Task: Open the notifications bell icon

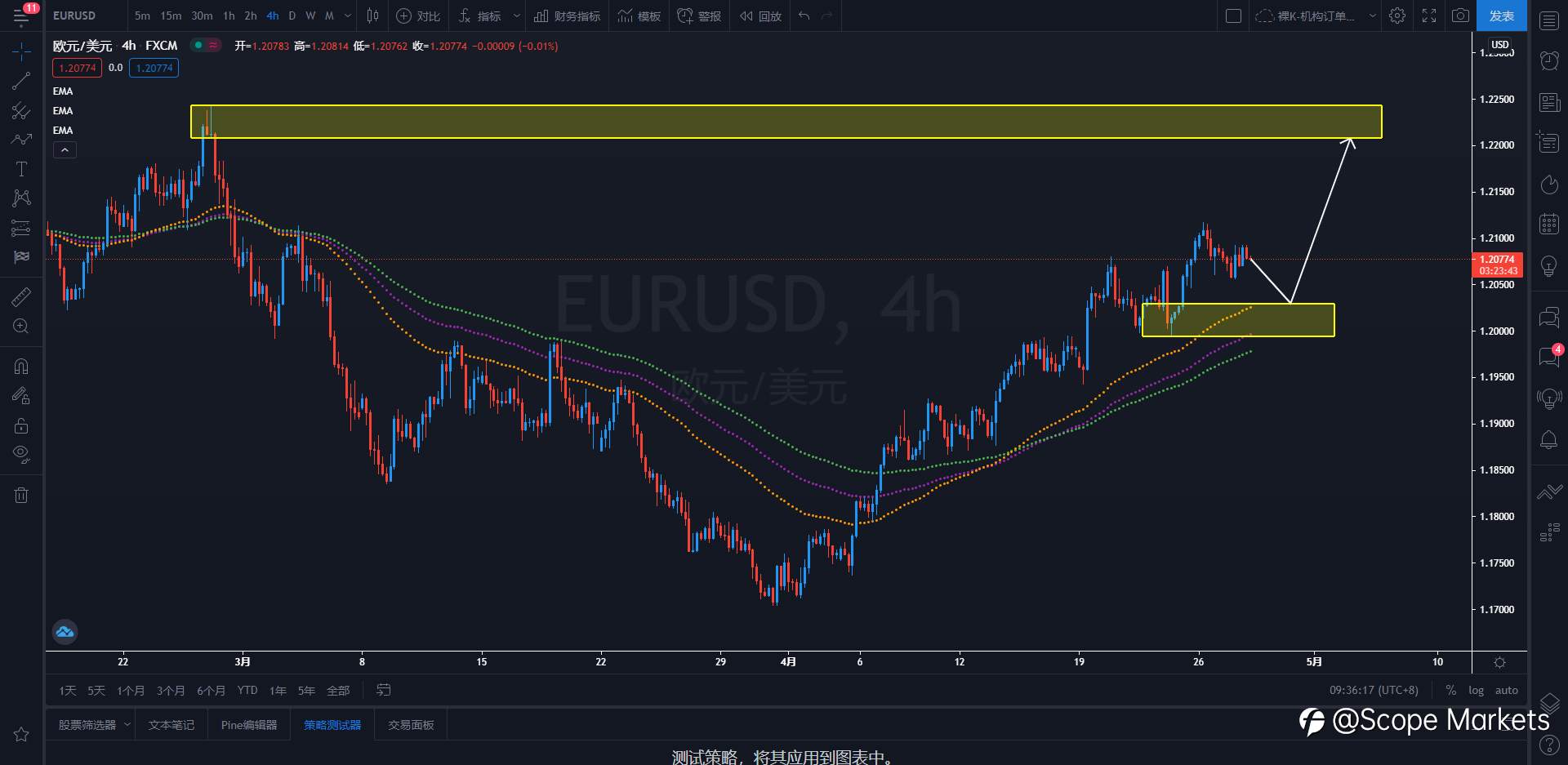Action: click(1549, 440)
